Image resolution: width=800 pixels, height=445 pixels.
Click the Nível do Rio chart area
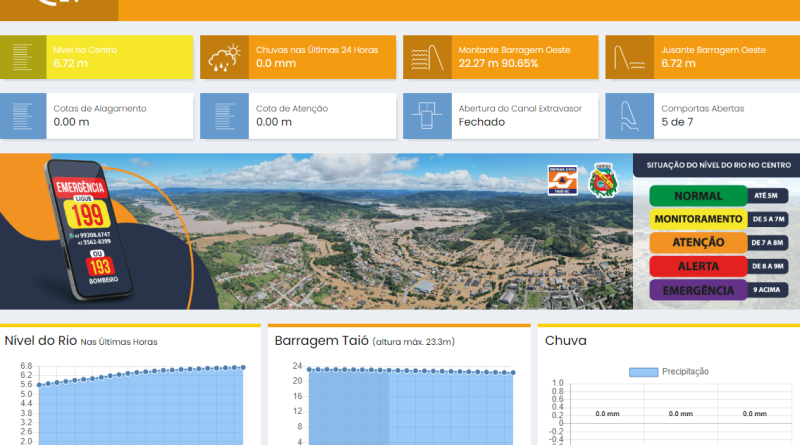[x=140, y=406]
